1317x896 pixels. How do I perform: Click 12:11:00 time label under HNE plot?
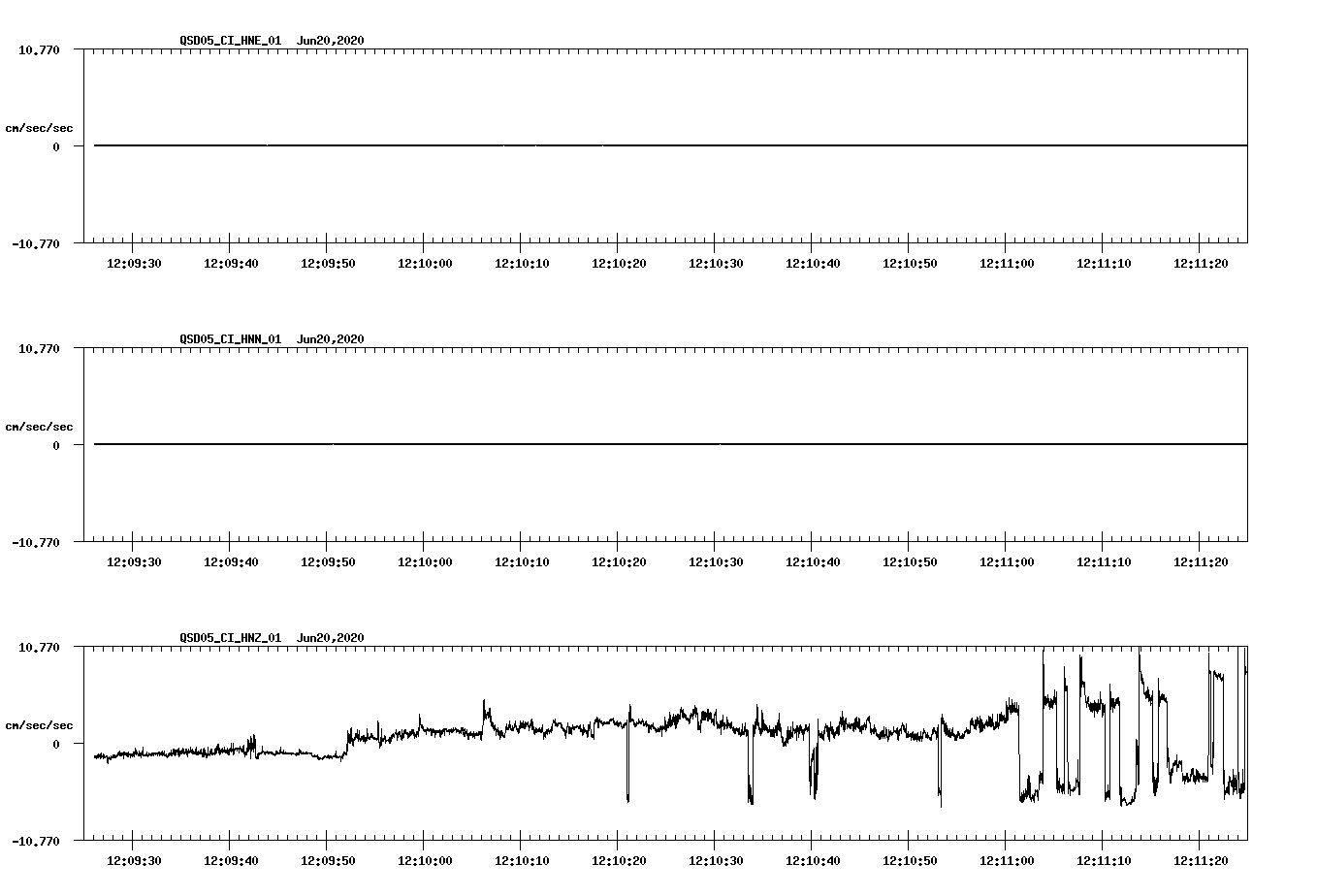1007,264
